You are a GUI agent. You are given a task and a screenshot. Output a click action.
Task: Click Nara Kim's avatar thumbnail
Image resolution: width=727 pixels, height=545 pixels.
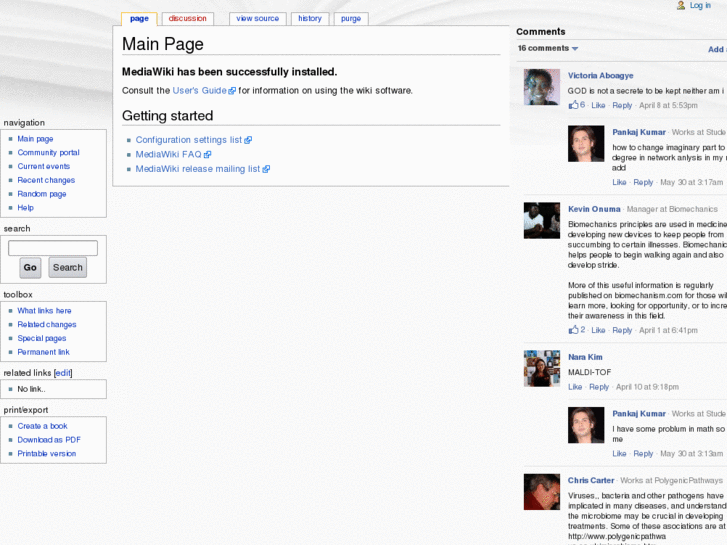pos(542,368)
